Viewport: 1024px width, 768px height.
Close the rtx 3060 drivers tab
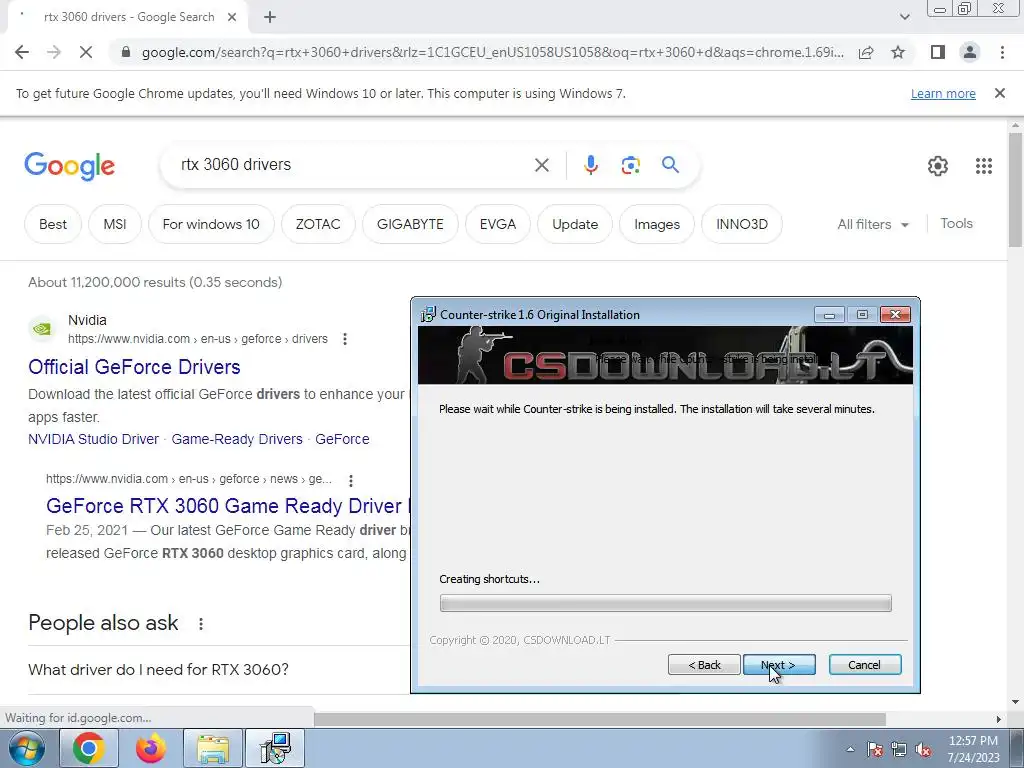pyautogui.click(x=232, y=17)
